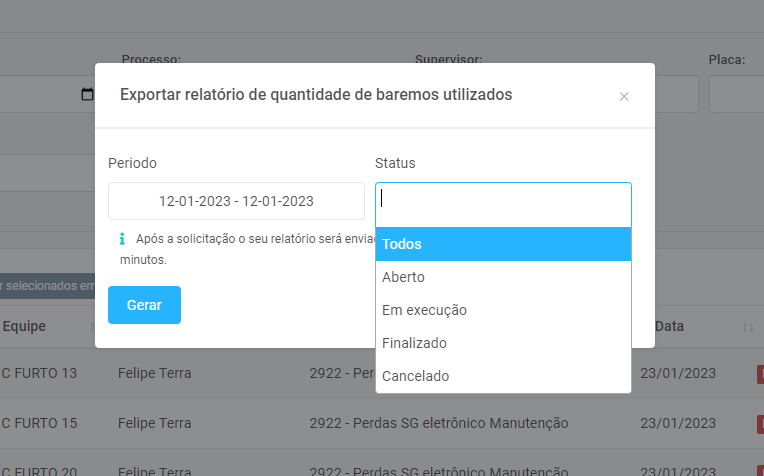This screenshot has width=764, height=476.
Task: Select the C FURTO 15 team cell
Action: 39,423
